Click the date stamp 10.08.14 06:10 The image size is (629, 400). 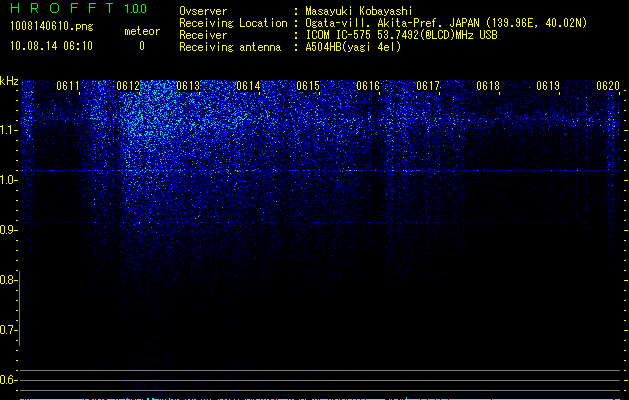(51, 46)
